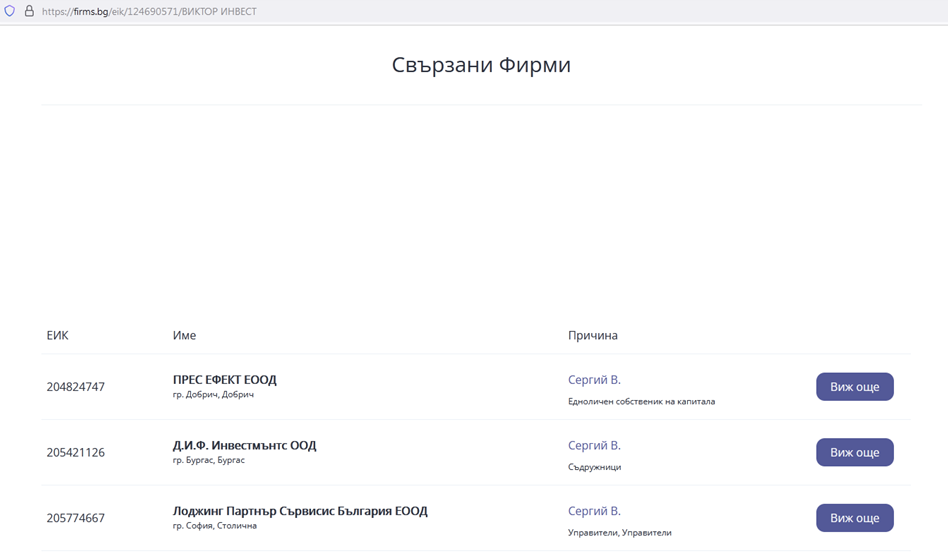Click EIK number 204824747
The width and height of the screenshot is (948, 556).
coord(76,387)
